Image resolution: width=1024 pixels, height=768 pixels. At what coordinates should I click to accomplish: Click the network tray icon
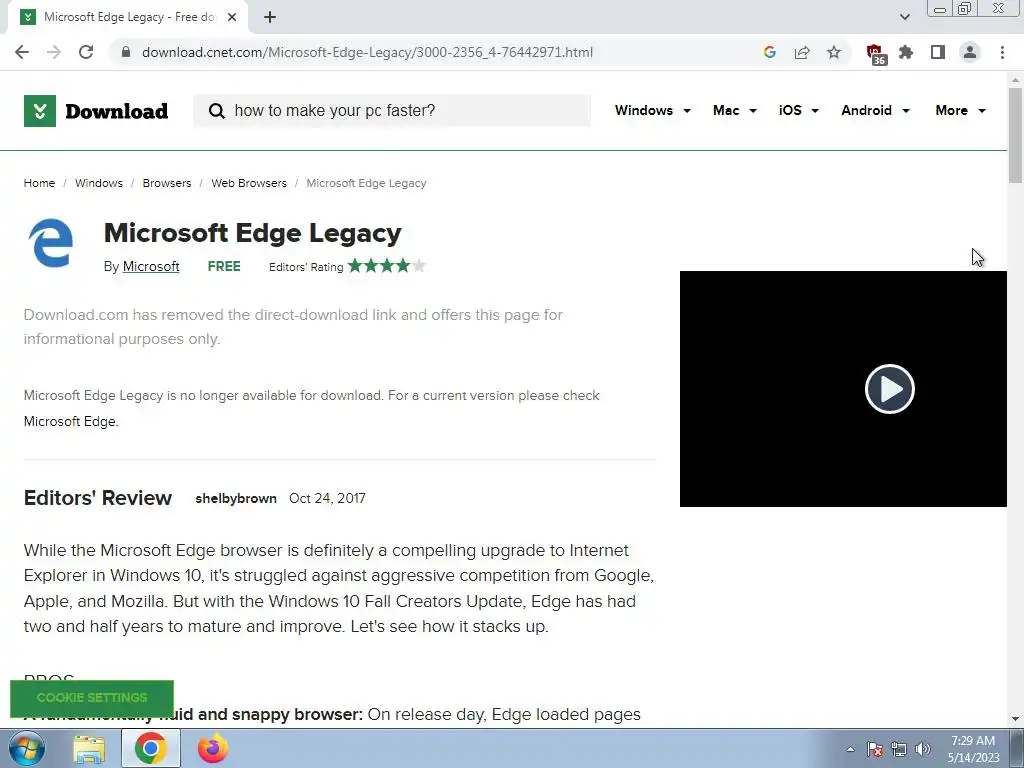899,749
